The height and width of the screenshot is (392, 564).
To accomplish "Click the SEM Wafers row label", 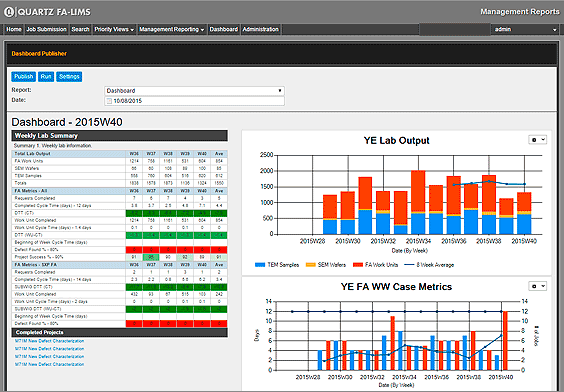I will click(27, 168).
